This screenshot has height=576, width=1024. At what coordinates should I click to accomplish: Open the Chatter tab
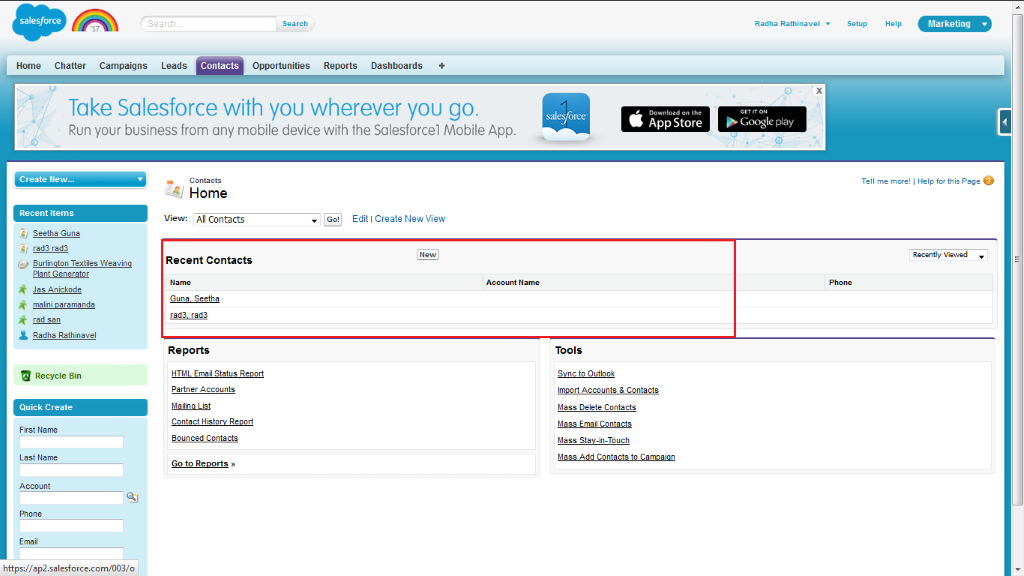click(x=70, y=66)
